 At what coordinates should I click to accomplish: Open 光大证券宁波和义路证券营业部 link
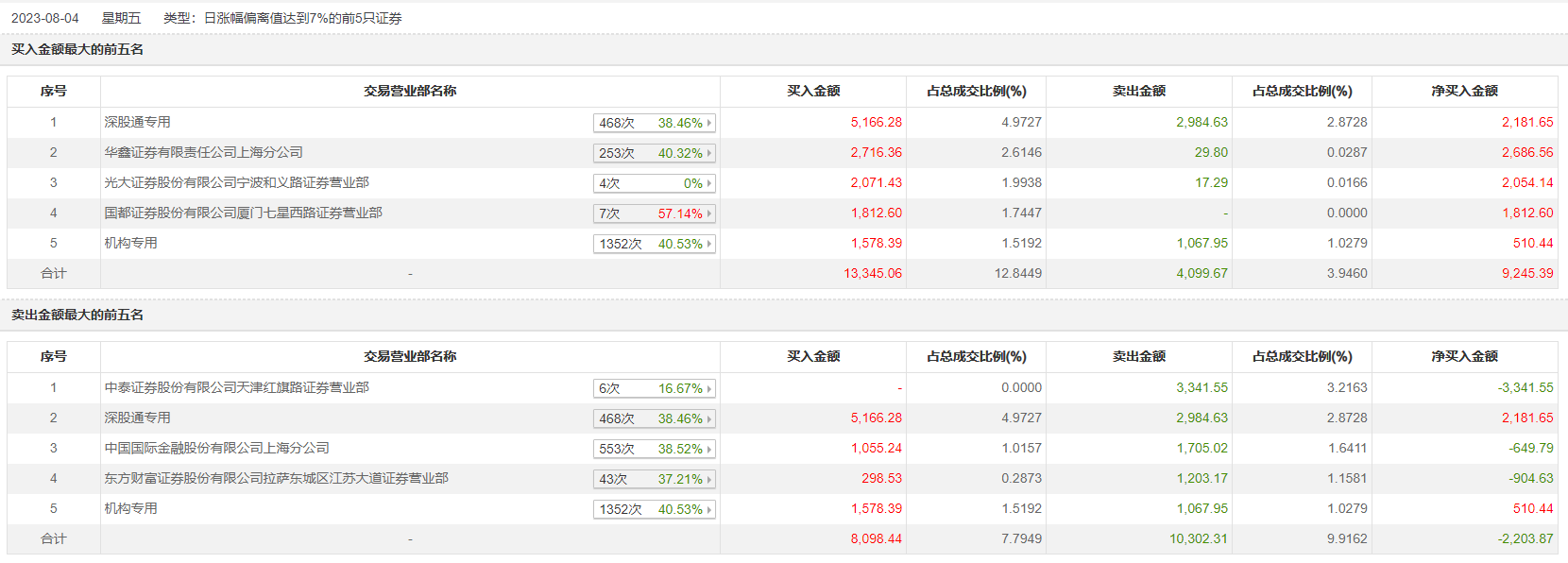[x=236, y=182]
